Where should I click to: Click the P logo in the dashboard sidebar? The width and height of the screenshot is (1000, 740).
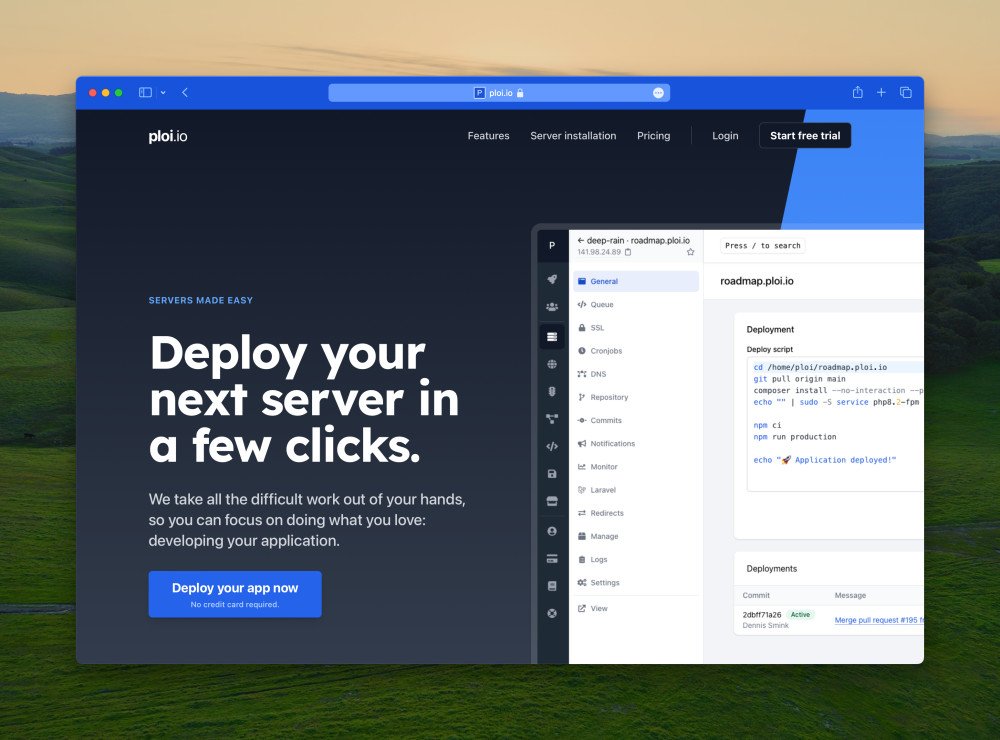(x=552, y=246)
